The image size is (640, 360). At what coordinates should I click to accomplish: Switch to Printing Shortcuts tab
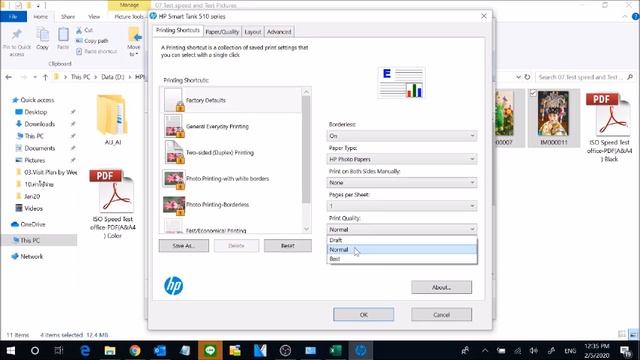pyautogui.click(x=178, y=31)
